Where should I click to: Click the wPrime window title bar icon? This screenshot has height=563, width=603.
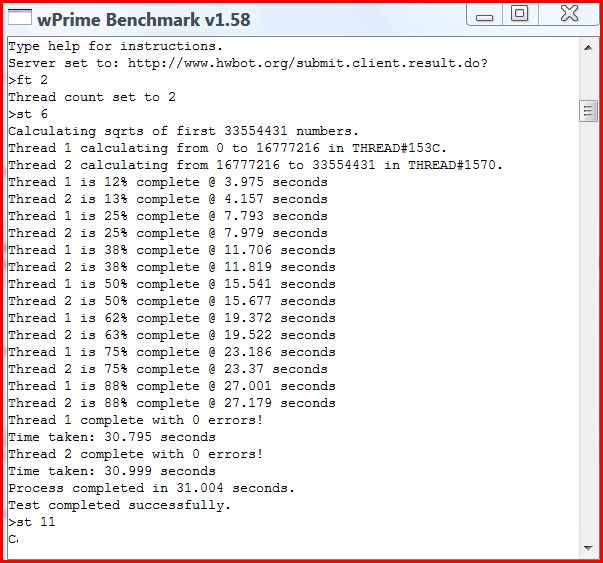click(x=20, y=17)
